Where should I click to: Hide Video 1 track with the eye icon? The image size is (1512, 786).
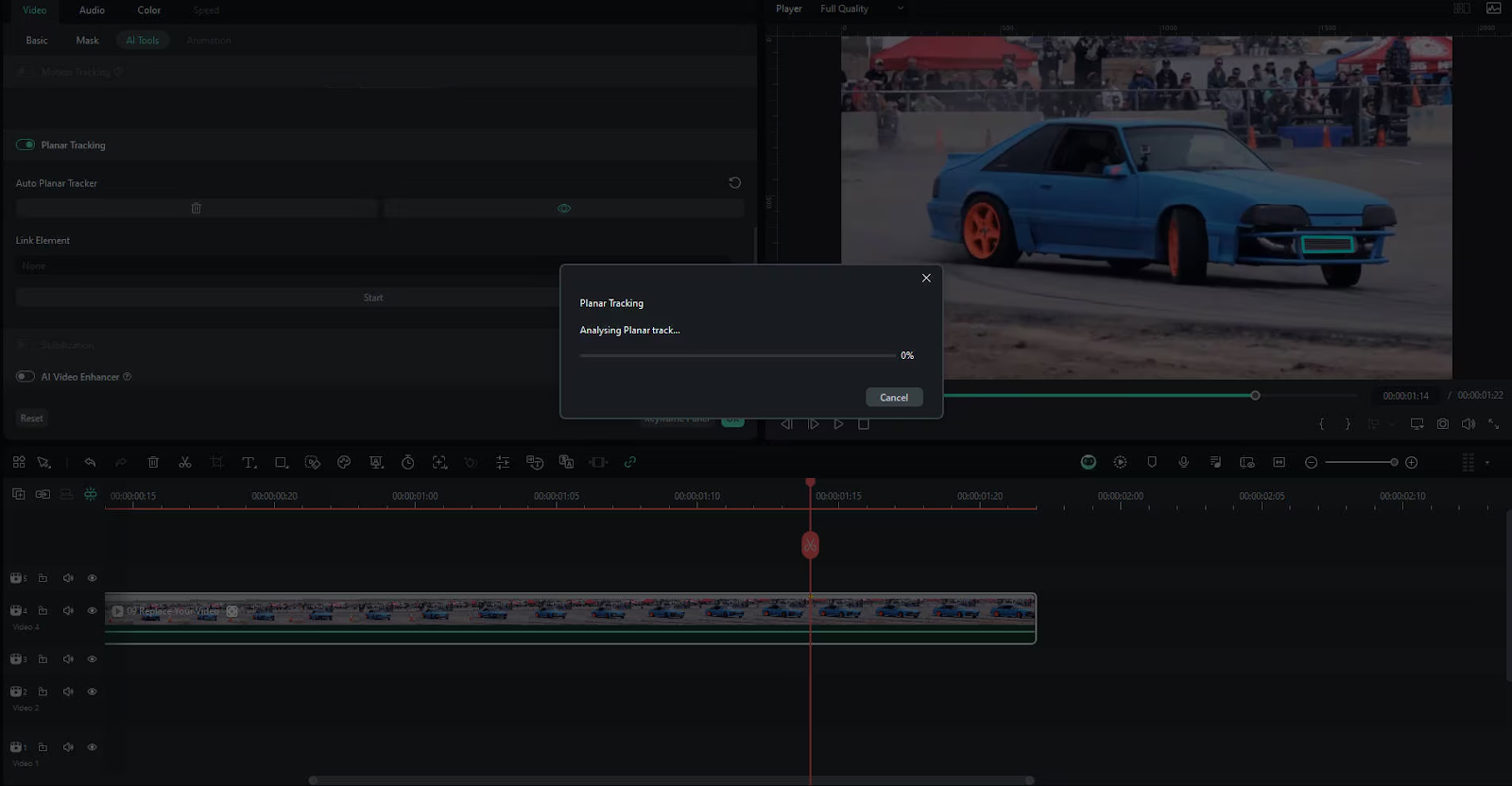[x=93, y=747]
